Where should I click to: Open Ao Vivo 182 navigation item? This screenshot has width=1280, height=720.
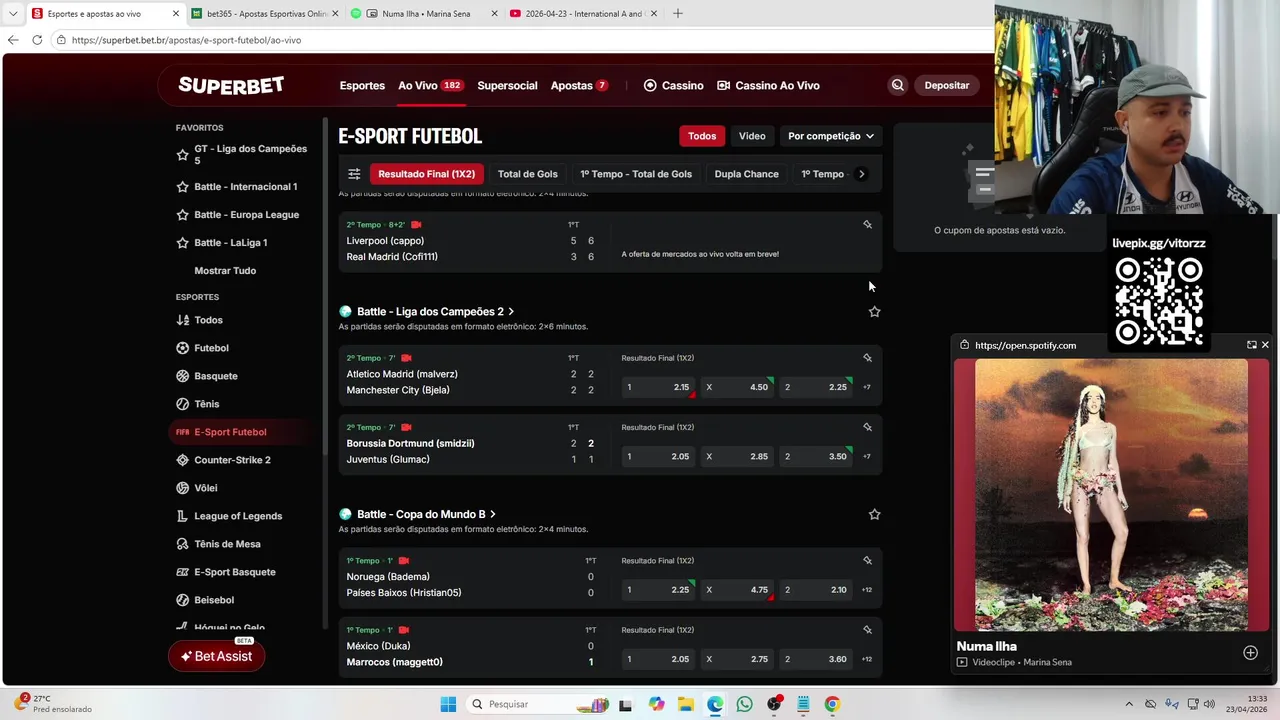[430, 86]
